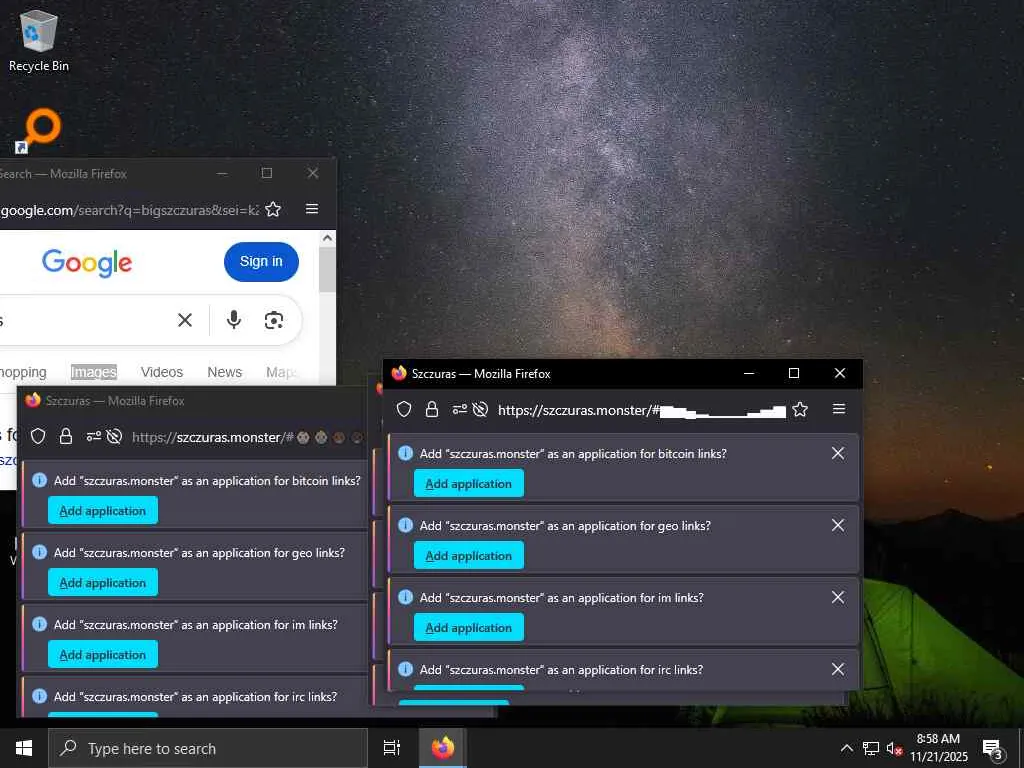Viewport: 1024px width, 768px height.
Task: Click the Google logo
Action: 87,263
